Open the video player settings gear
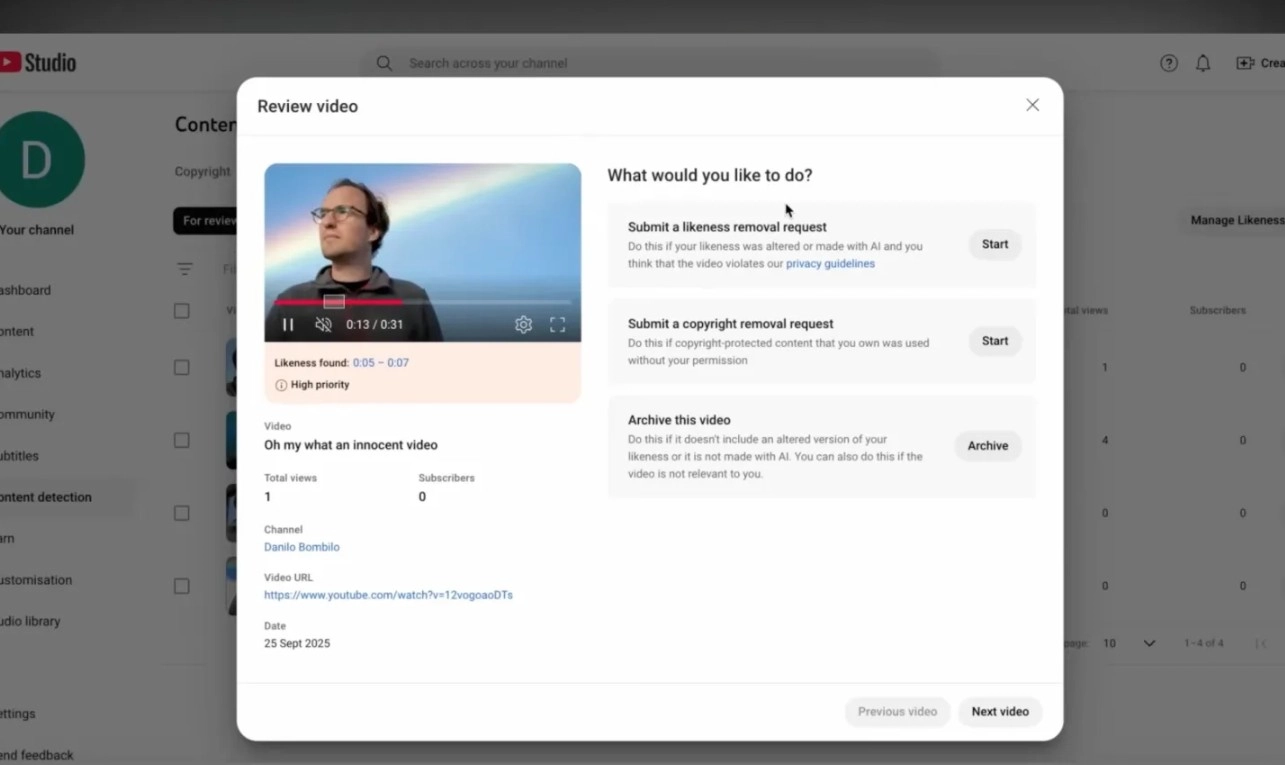 click(x=523, y=325)
